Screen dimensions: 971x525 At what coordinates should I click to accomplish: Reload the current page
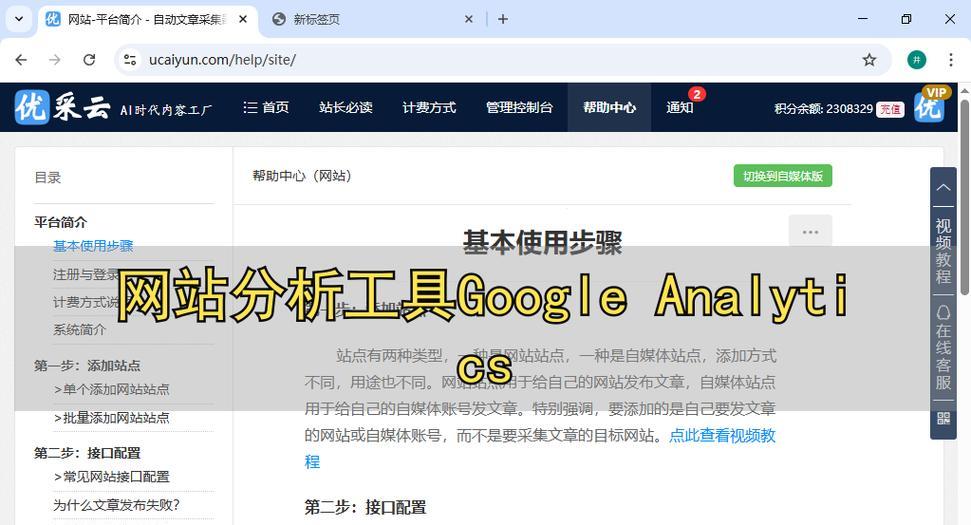89,59
